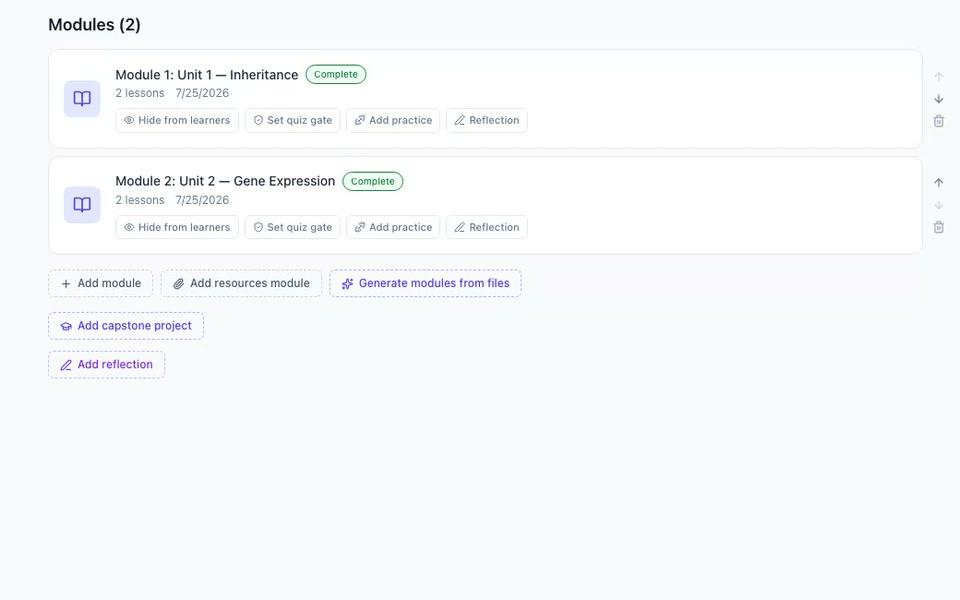Click Complete badge on Module 2
This screenshot has height=600, width=960.
point(372,181)
